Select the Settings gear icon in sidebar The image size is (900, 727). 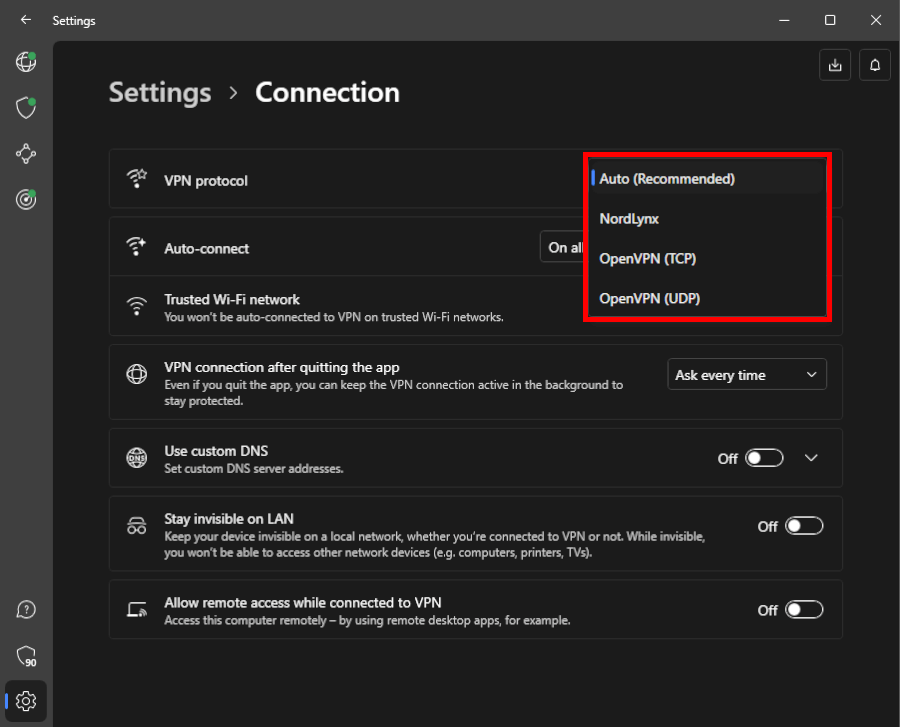tap(26, 701)
